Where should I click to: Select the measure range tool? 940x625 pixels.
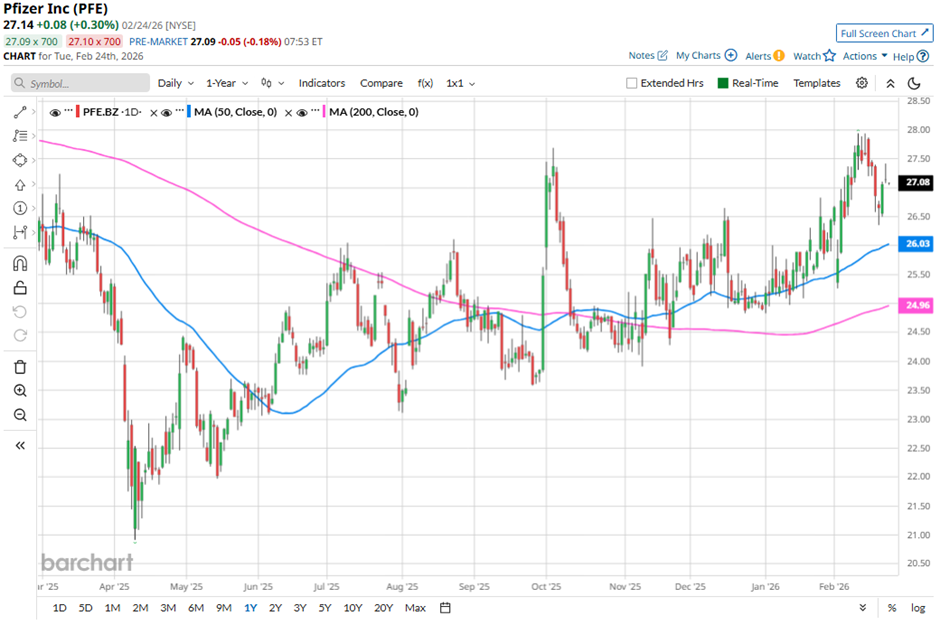20,232
